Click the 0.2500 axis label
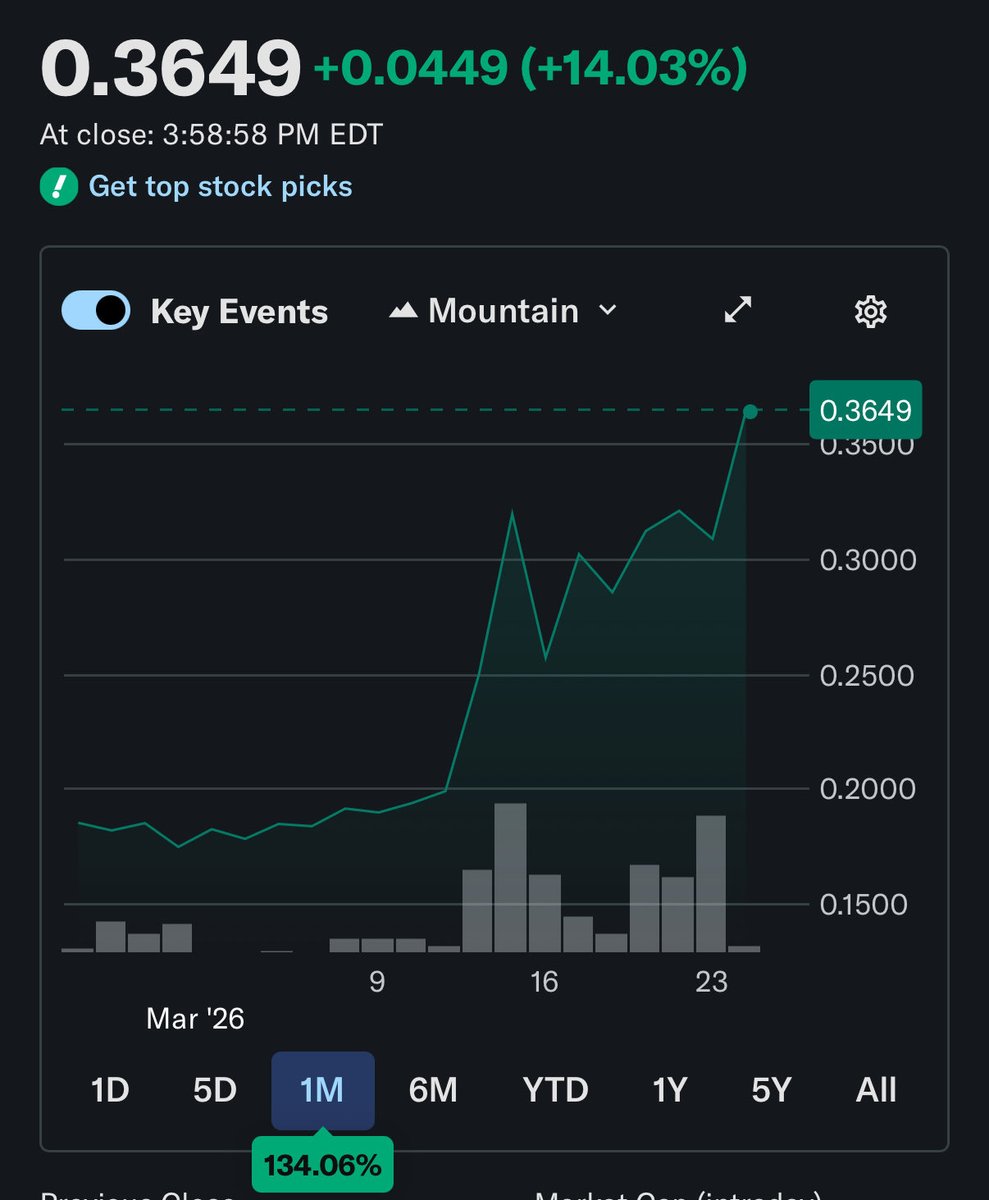 tap(868, 676)
